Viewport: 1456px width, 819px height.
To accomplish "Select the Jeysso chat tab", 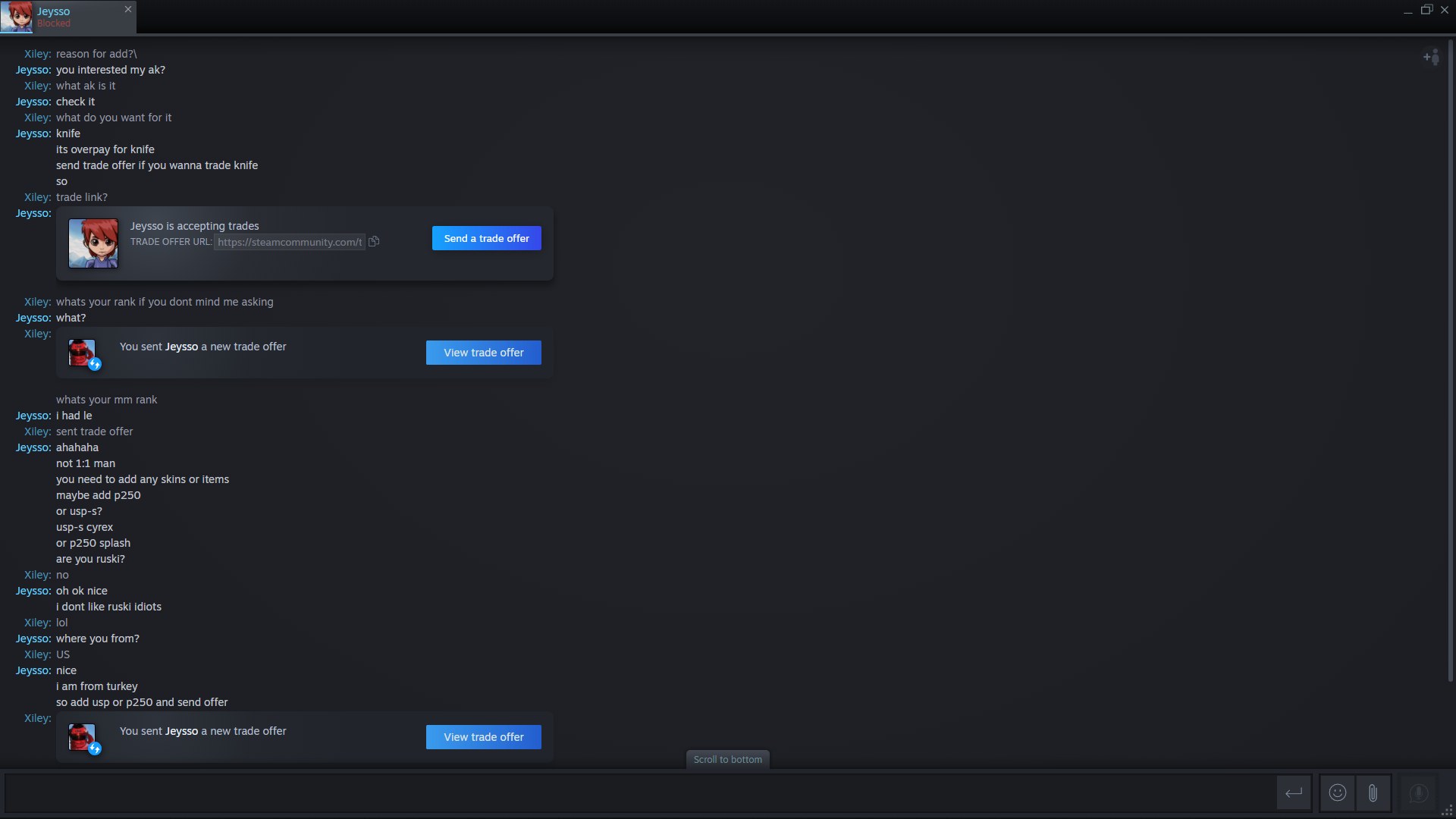I will click(76, 17).
